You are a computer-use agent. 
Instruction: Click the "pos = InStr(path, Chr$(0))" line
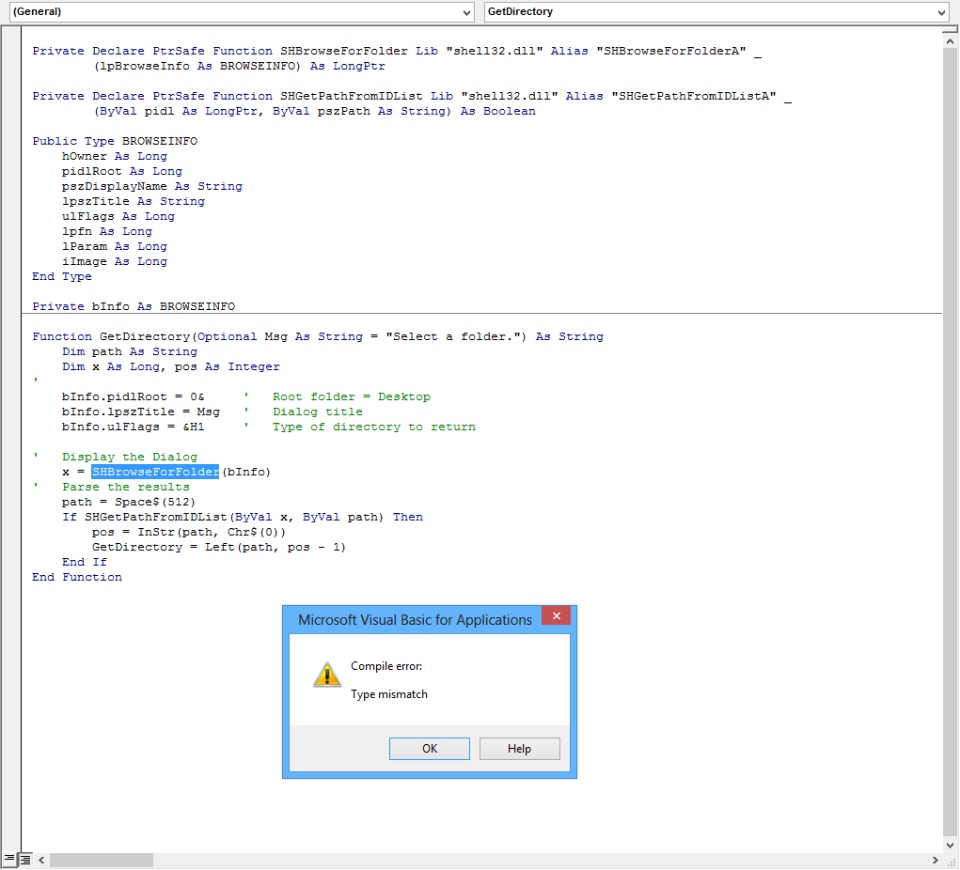point(189,531)
